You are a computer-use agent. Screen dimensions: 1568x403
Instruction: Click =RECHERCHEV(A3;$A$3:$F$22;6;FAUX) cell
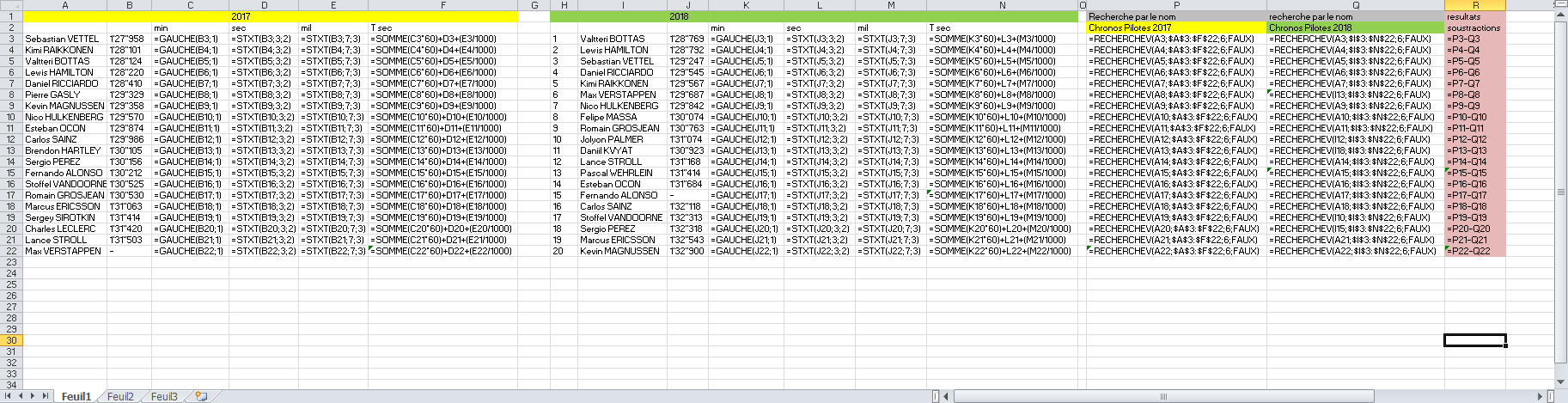coord(1177,39)
